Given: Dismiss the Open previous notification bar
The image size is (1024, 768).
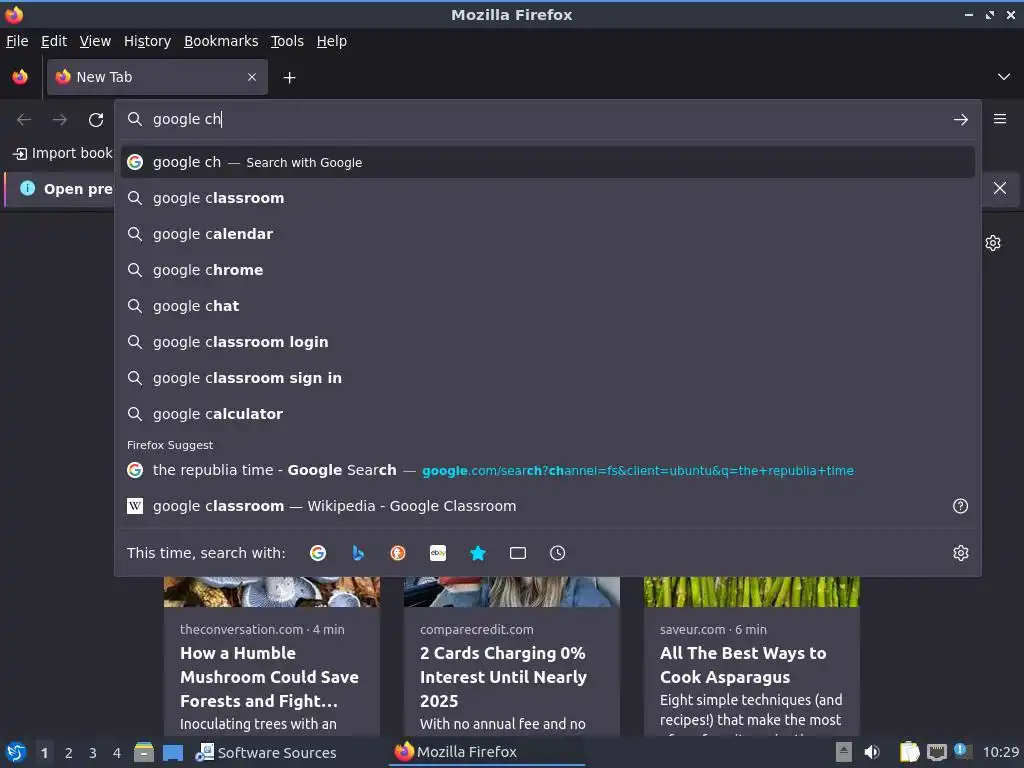Looking at the screenshot, I should point(1000,188).
